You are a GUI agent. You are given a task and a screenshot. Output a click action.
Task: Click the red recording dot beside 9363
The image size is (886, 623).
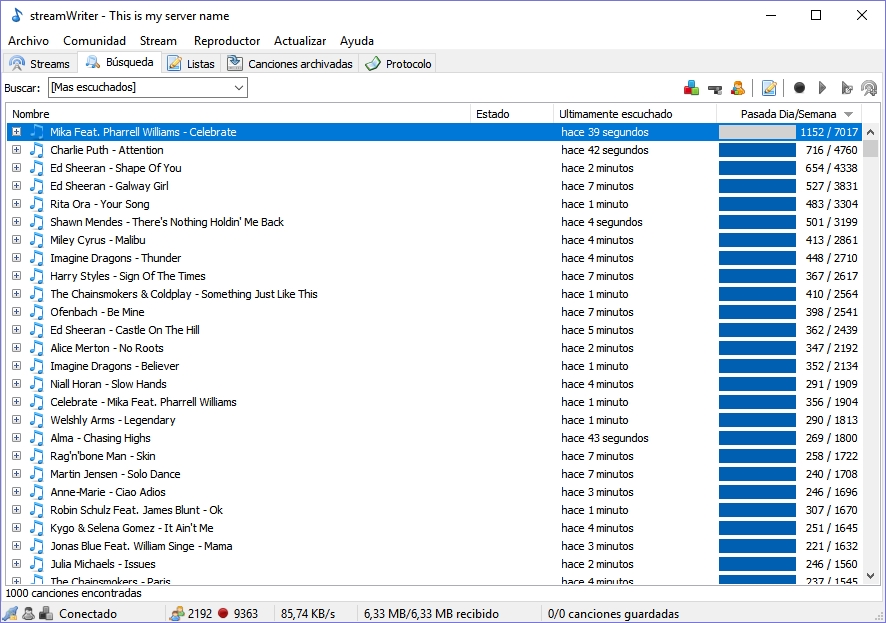(223, 613)
